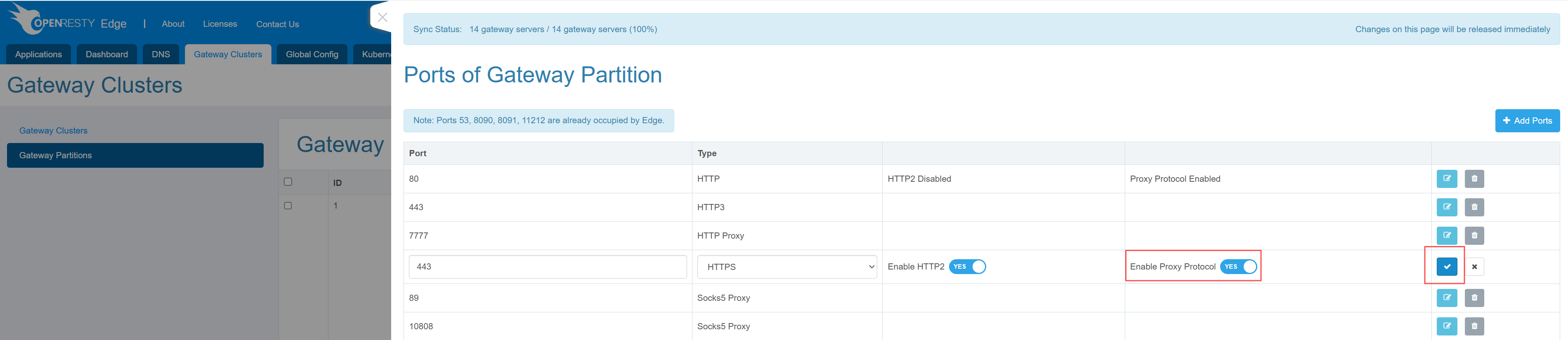
Task: Check the select-all checkbox in table header
Action: 288,182
